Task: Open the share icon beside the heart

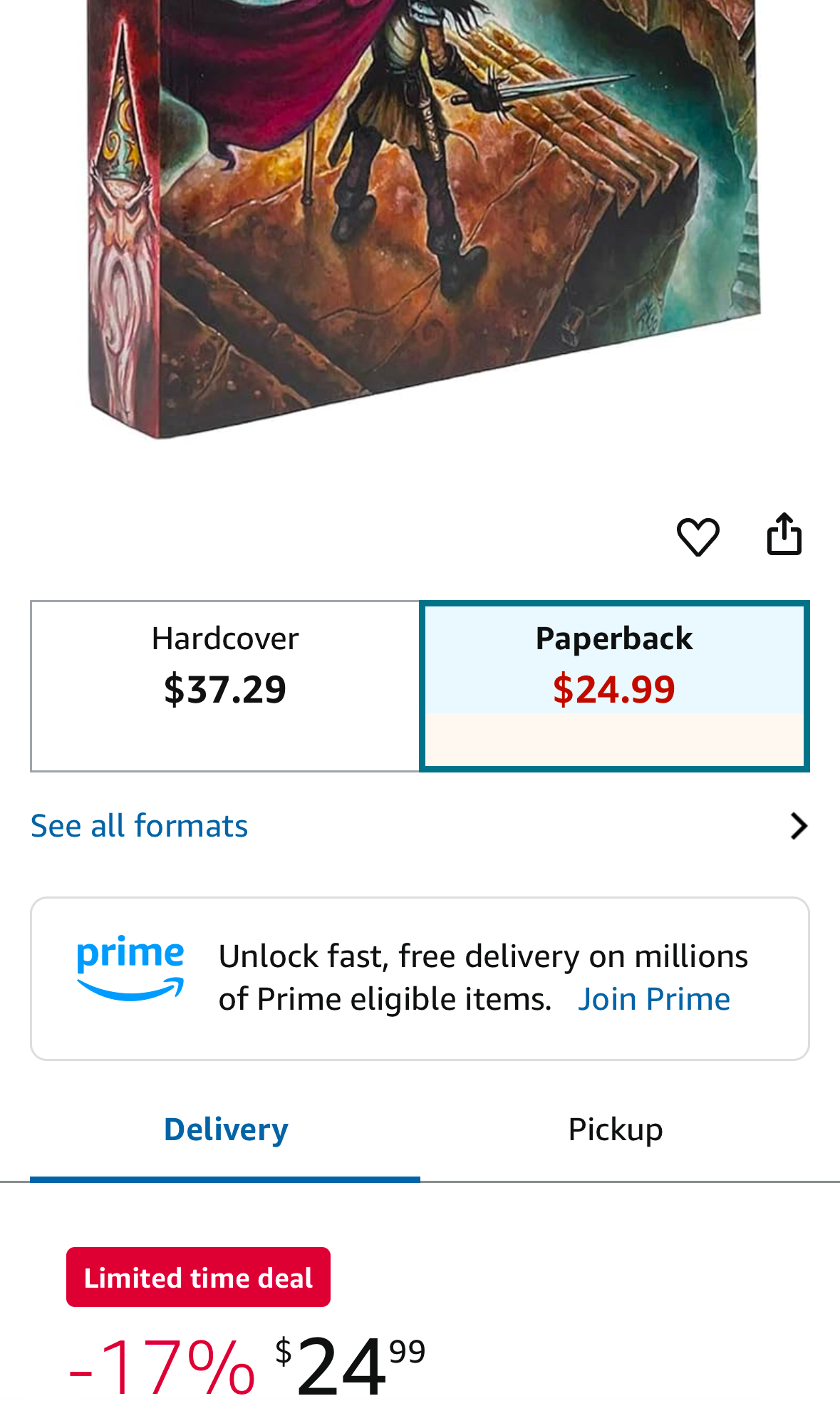Action: click(784, 534)
